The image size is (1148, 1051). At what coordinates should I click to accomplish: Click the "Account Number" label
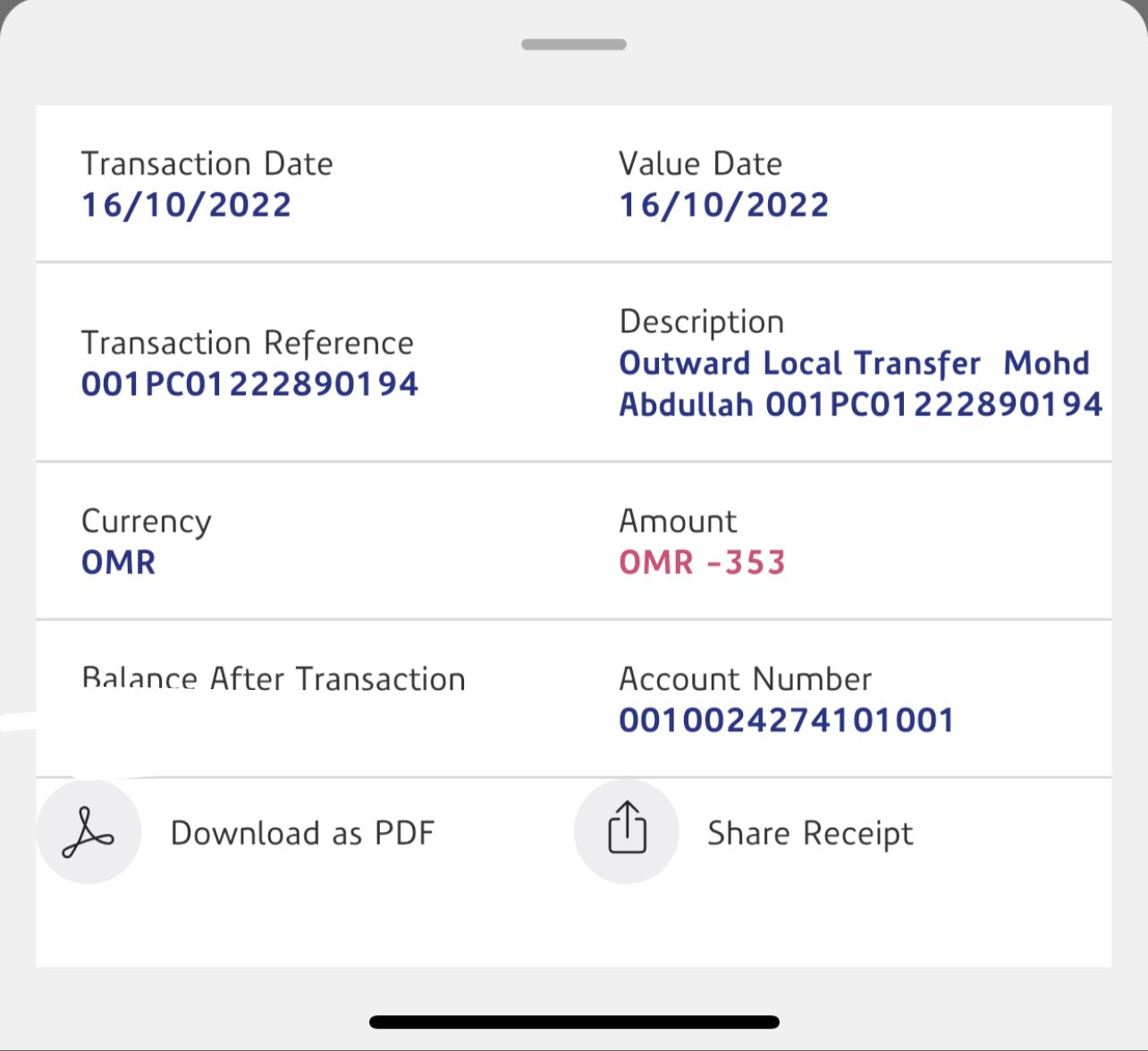(x=745, y=679)
